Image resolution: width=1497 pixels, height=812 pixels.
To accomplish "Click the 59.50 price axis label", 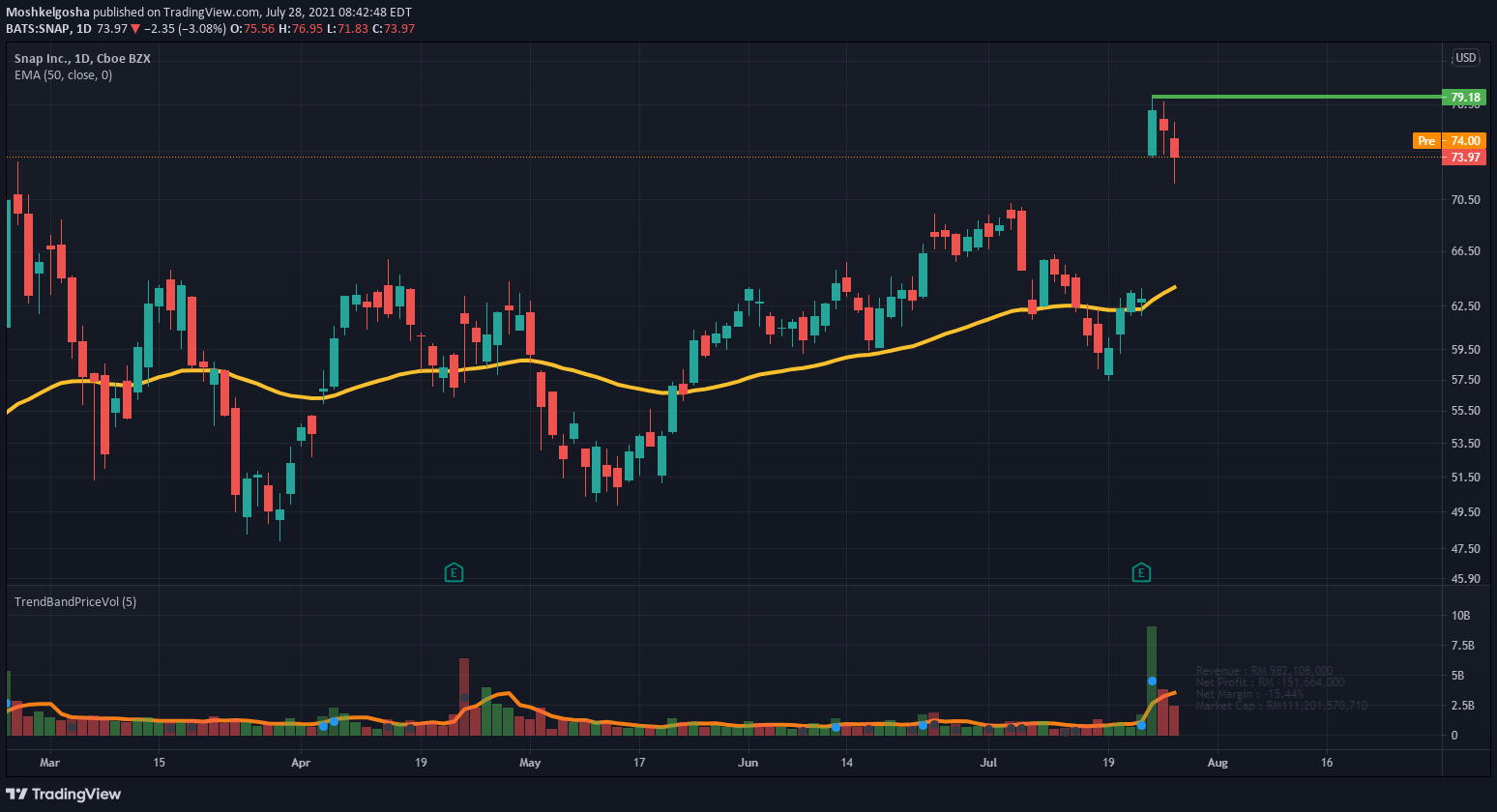I will 1466,350.
